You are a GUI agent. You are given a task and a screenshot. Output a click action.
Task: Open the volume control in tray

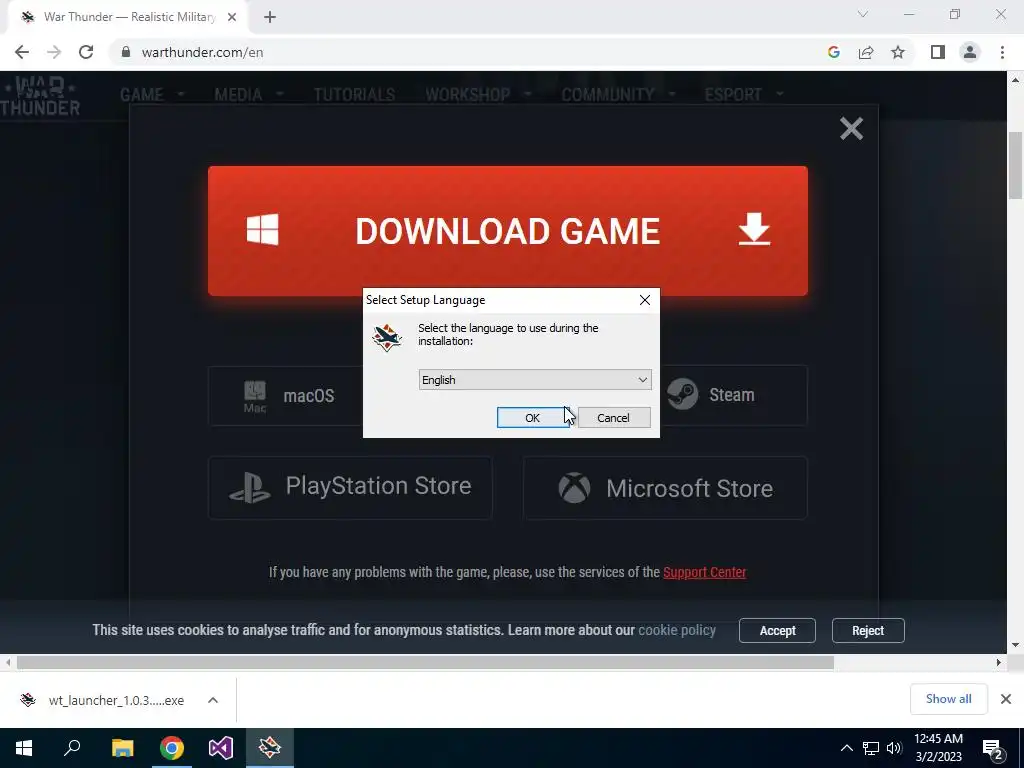pyautogui.click(x=894, y=748)
